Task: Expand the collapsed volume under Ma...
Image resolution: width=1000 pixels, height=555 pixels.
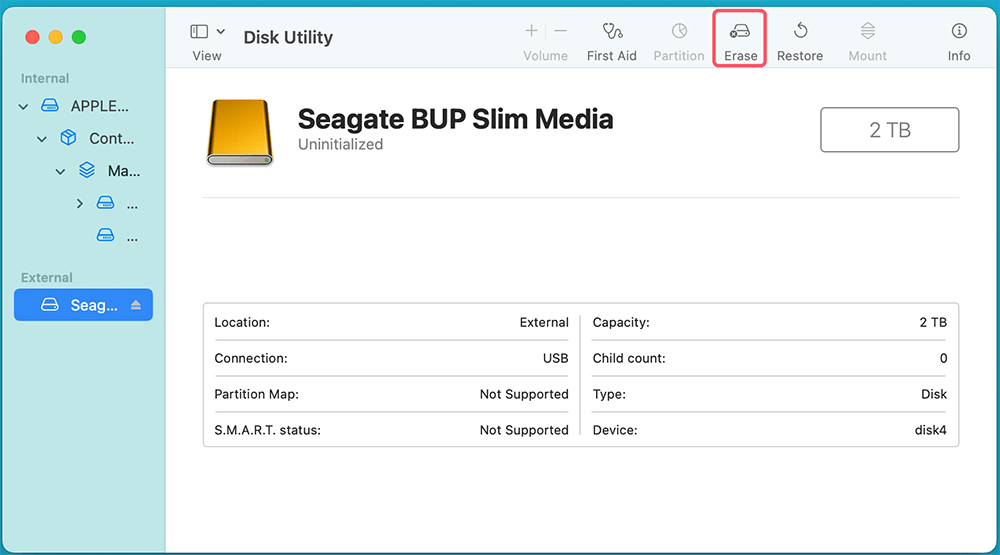Action: (80, 204)
